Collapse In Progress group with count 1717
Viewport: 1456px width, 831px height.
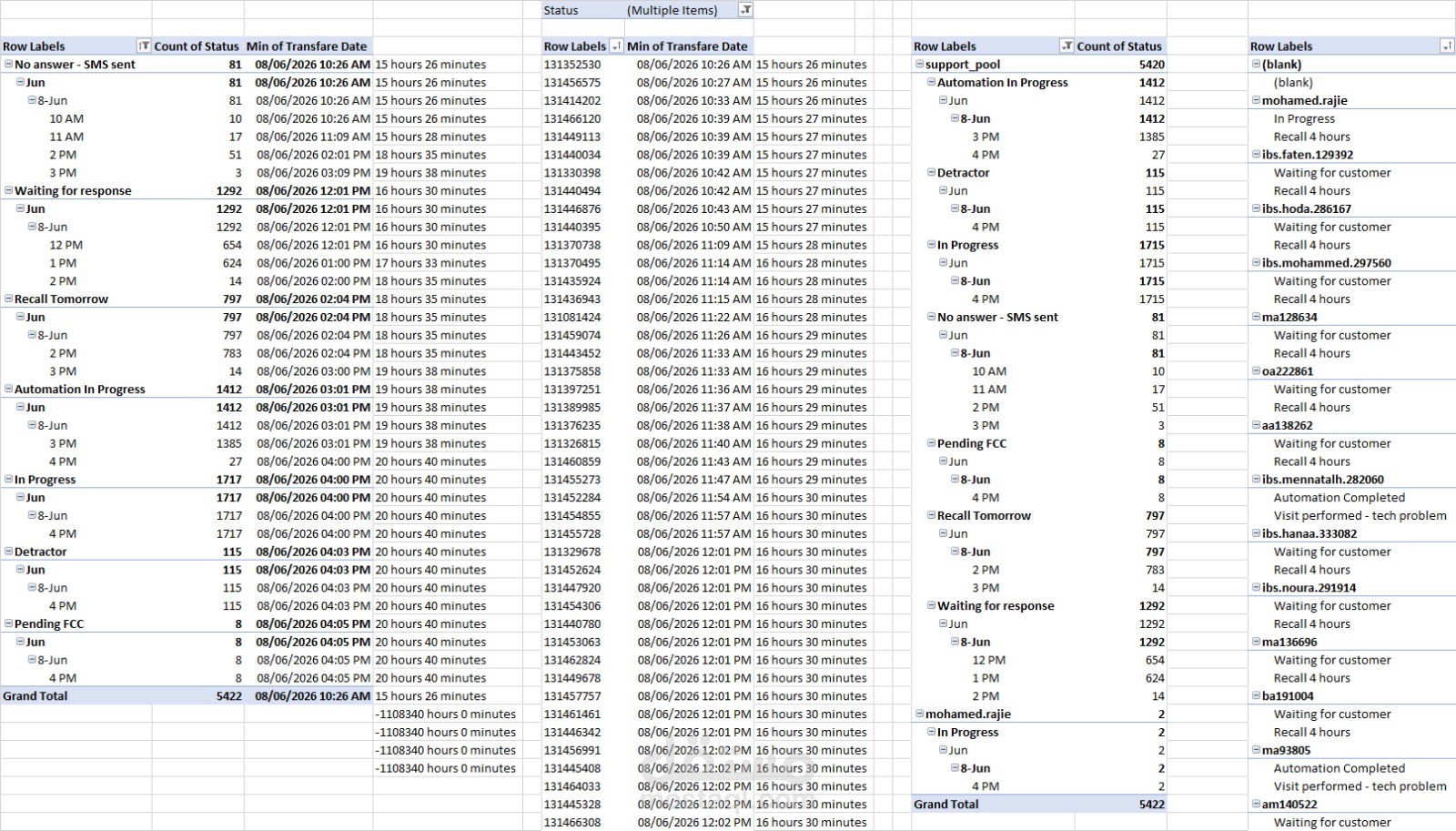pyautogui.click(x=8, y=479)
